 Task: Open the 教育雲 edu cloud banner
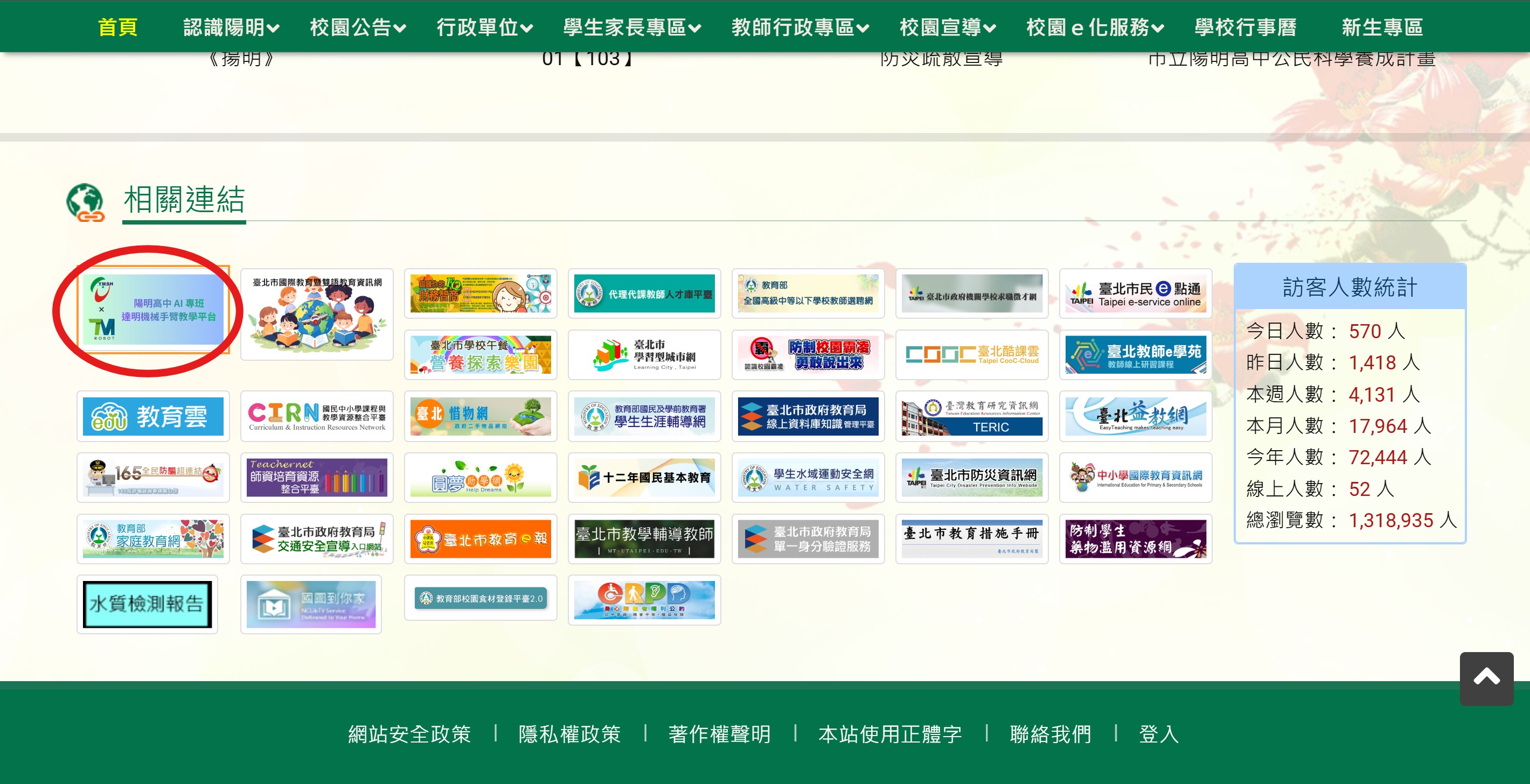152,416
